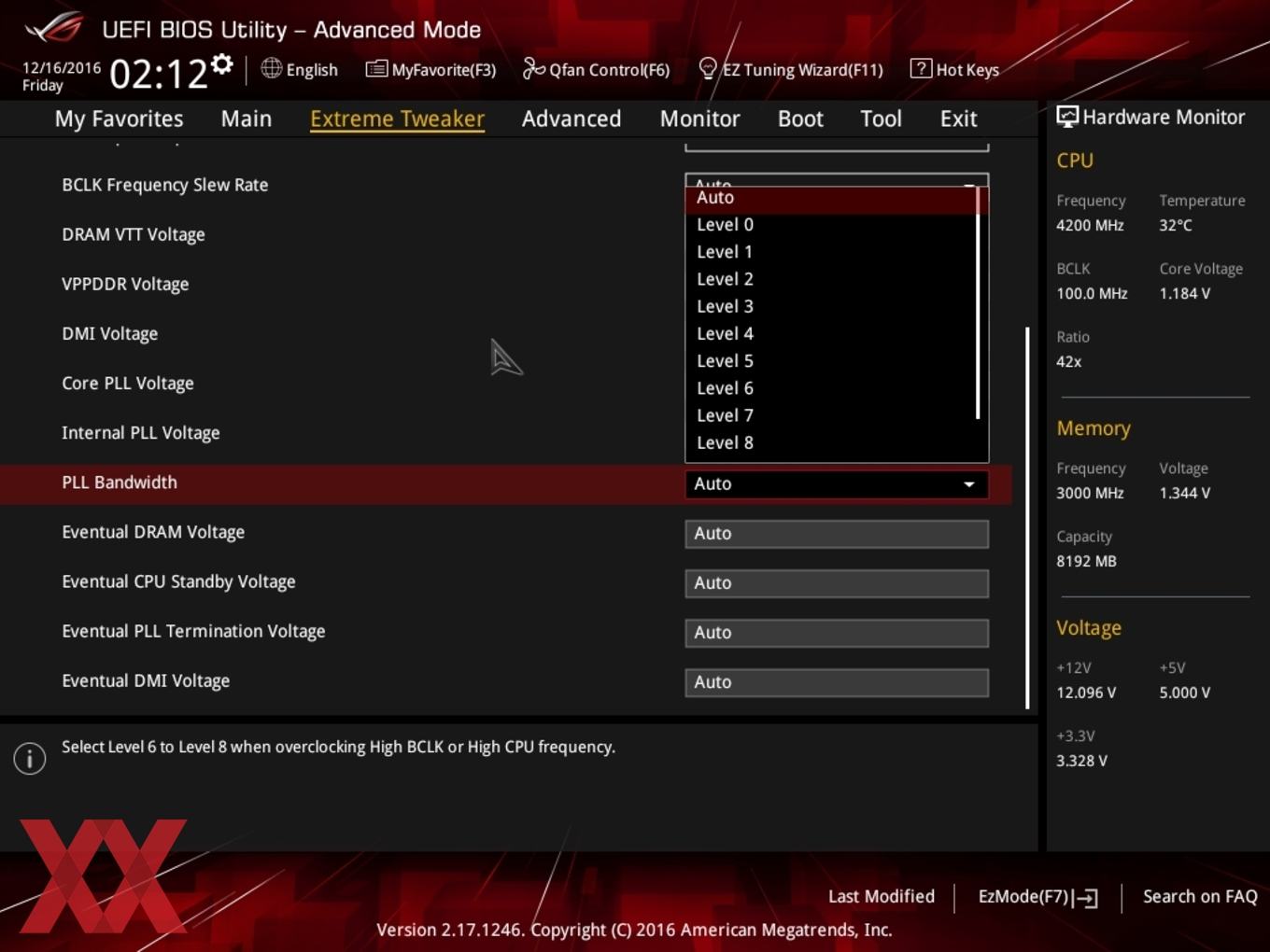1270x952 pixels.
Task: Open the Tool tab
Action: pos(881,119)
